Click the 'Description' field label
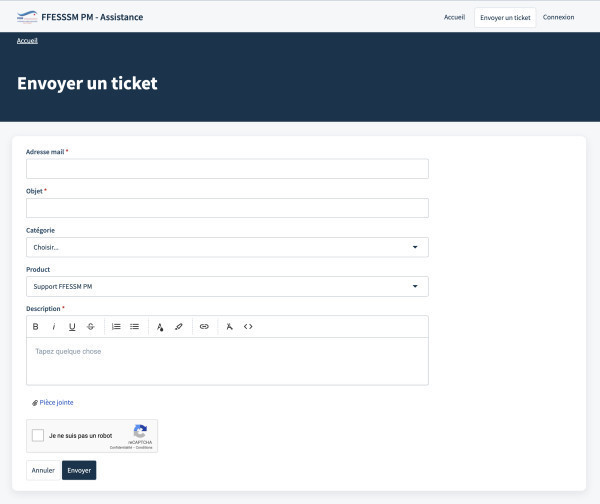 tap(43, 308)
